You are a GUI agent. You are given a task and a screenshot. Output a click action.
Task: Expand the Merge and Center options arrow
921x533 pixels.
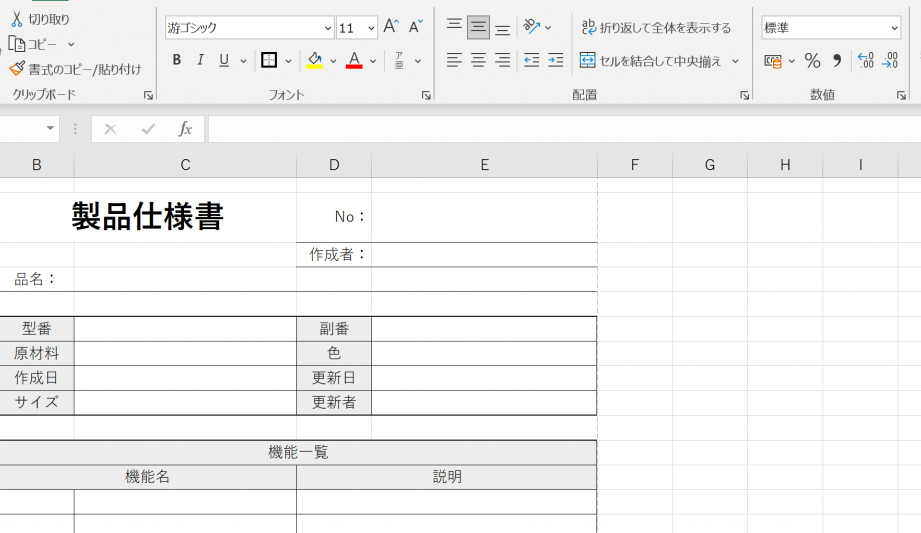(735, 61)
